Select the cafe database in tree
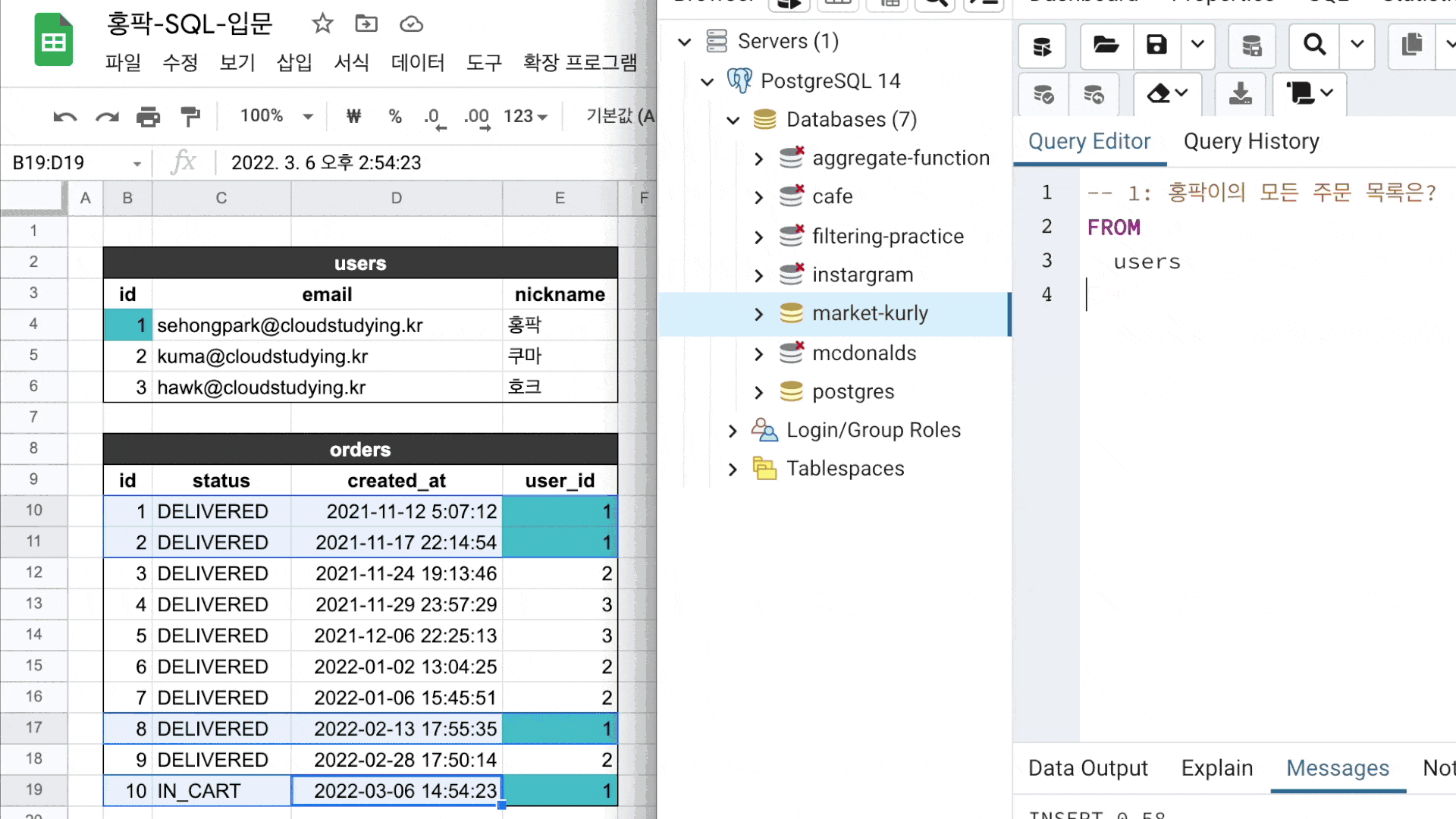Image resolution: width=1456 pixels, height=819 pixels. [832, 197]
